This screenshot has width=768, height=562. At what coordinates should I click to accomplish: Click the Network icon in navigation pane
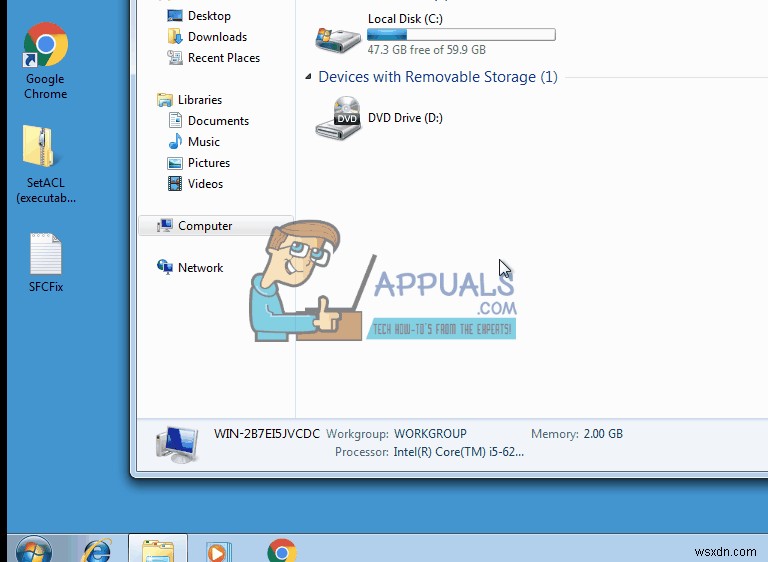[165, 268]
